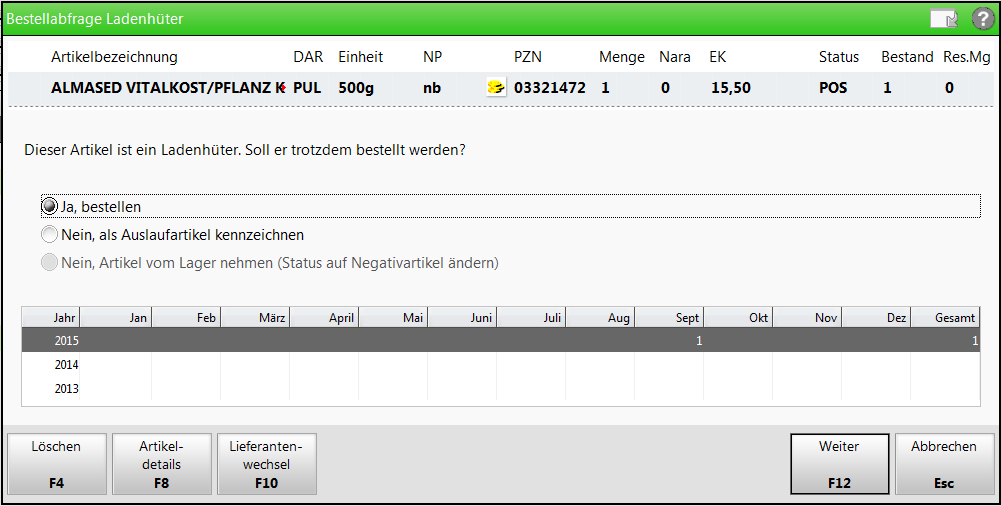
Task: Choose 'Nein, als Auslaufartikel kennzeichnen' option
Action: click(x=50, y=235)
